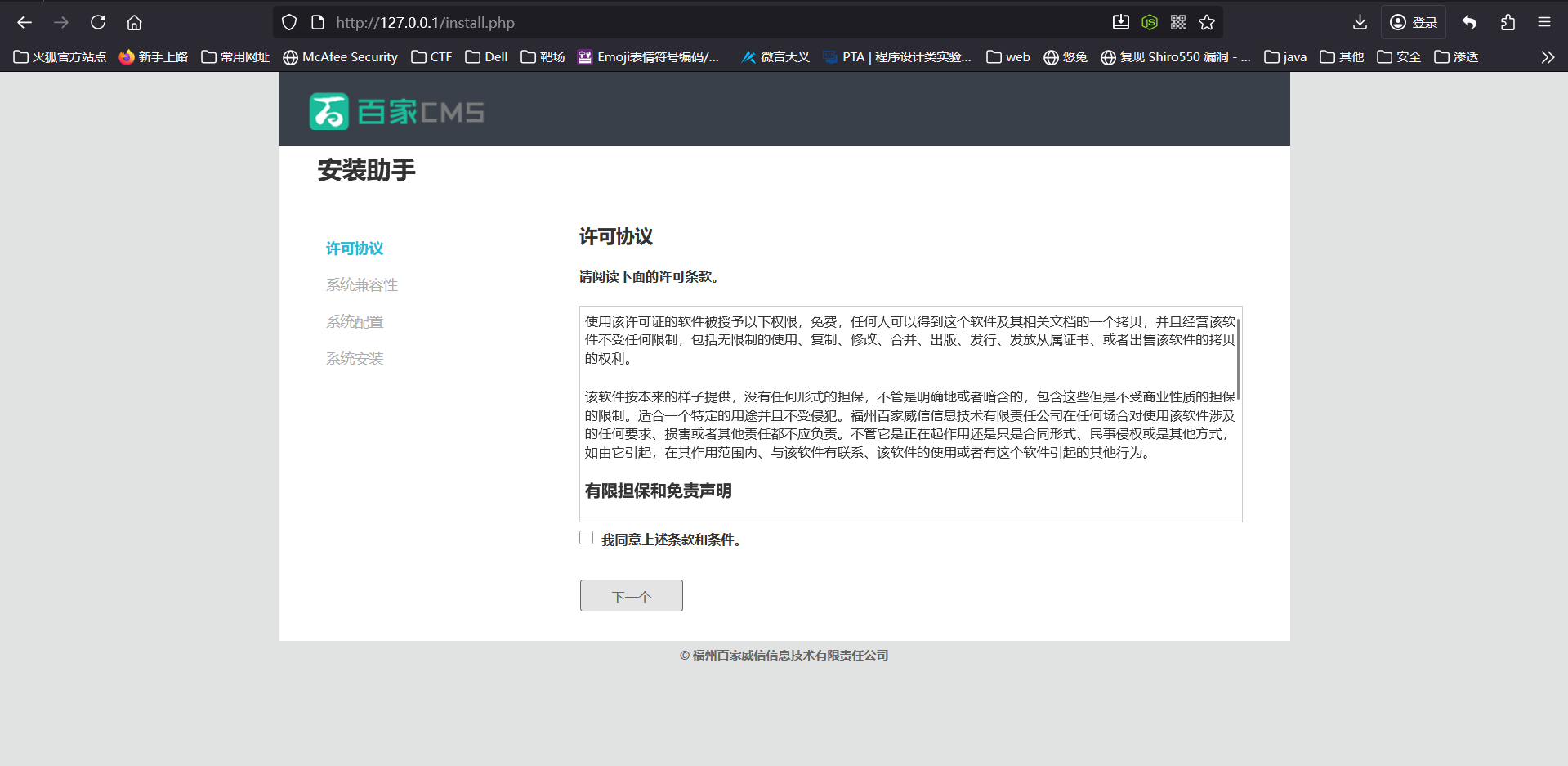Open the QR code icon in address bar
The image size is (1568, 766).
click(x=1178, y=22)
